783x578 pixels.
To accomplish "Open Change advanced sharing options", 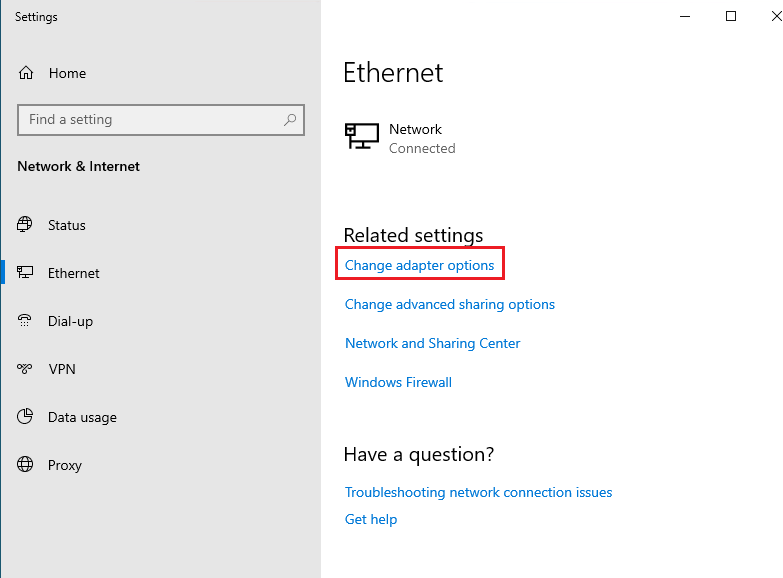I will [449, 304].
